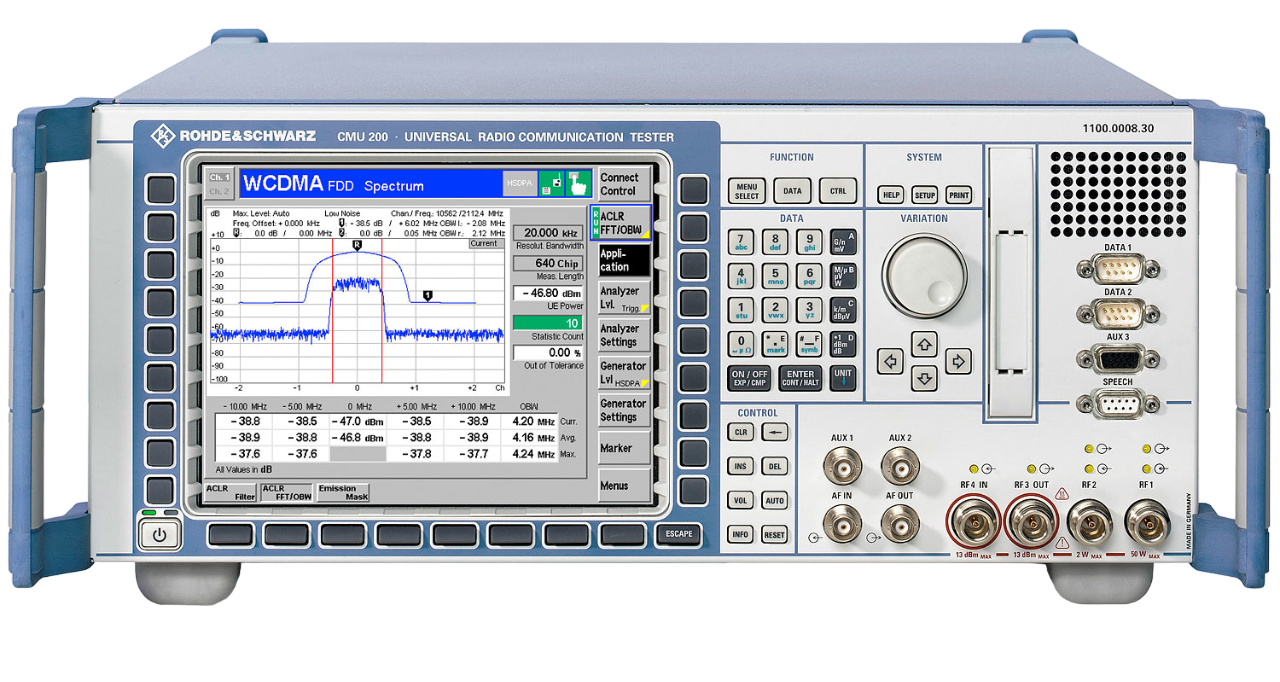Tap numeric key 9 ghi
The image size is (1280, 682).
(x=809, y=242)
